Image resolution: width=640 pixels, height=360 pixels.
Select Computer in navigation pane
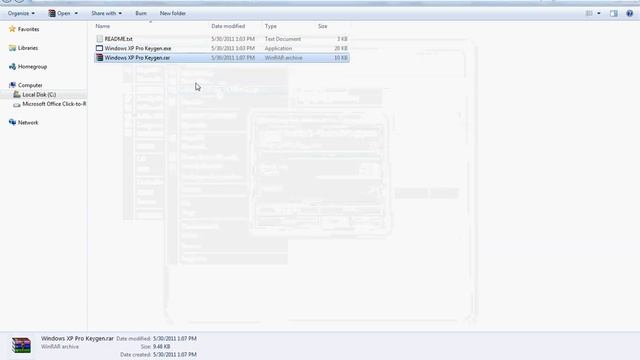[30, 85]
